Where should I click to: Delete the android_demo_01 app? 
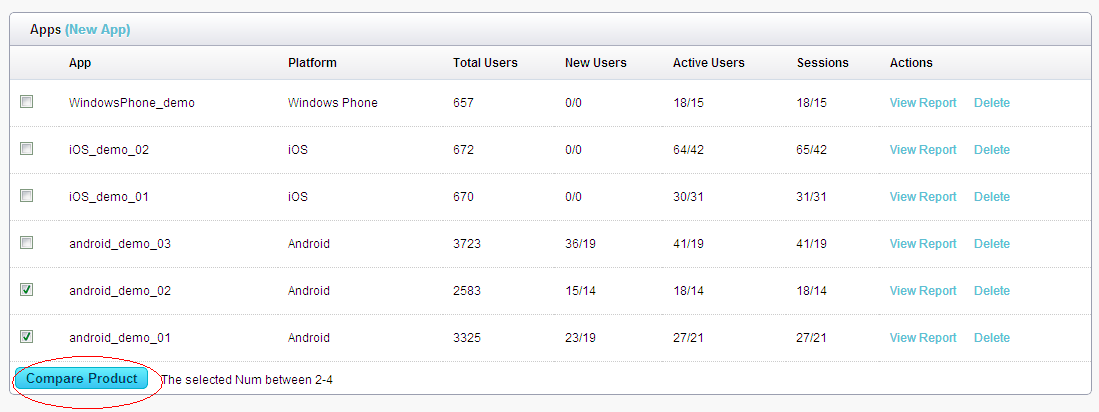[992, 338]
